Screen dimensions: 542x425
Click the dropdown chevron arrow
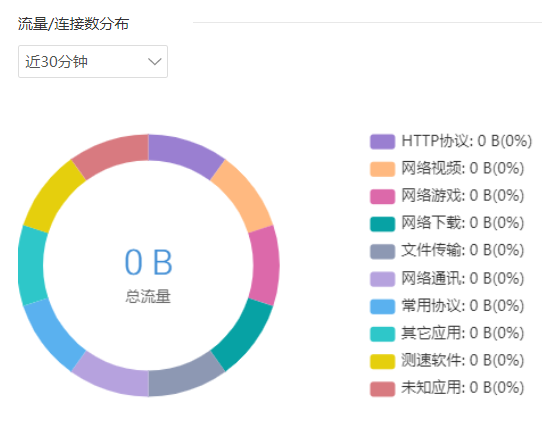[155, 62]
